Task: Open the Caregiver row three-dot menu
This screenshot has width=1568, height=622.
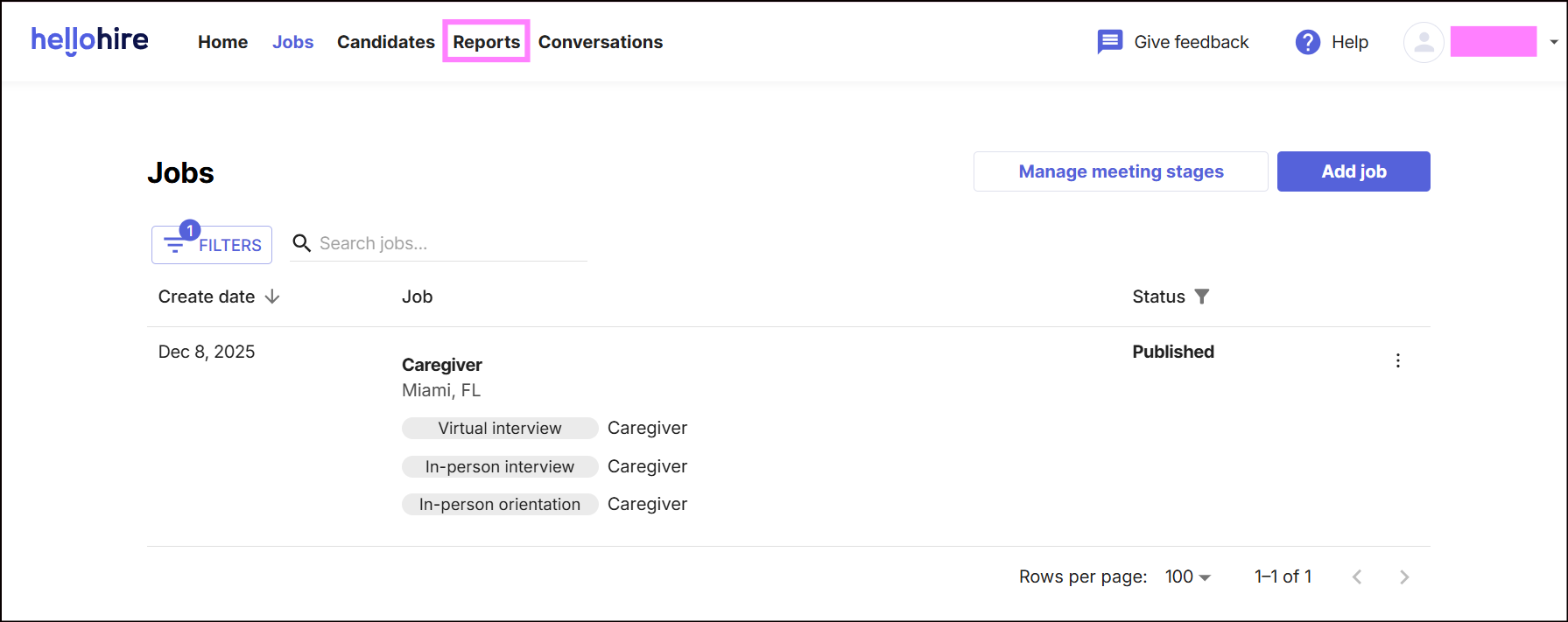Action: 1398,360
